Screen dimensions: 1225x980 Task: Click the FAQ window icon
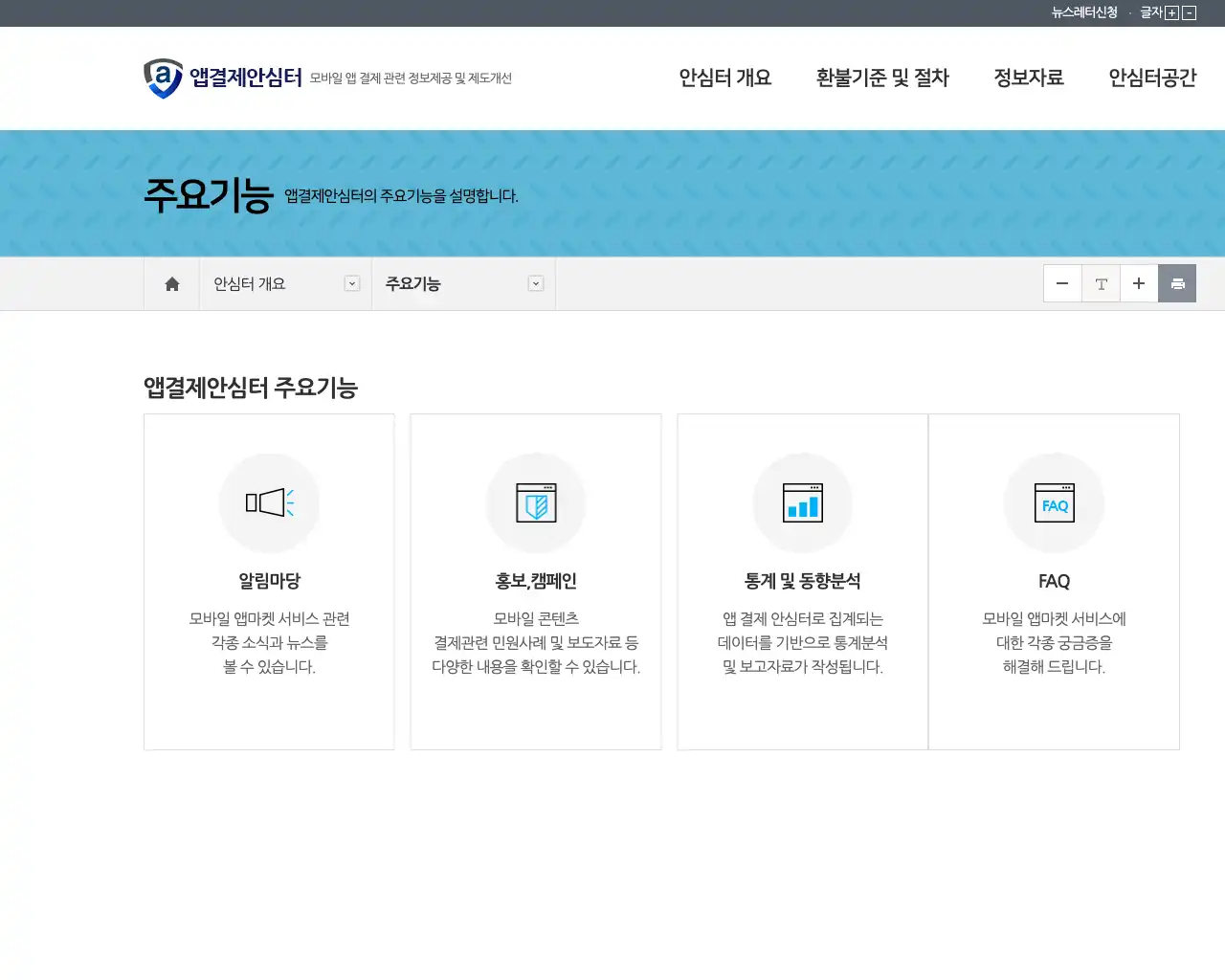point(1054,502)
